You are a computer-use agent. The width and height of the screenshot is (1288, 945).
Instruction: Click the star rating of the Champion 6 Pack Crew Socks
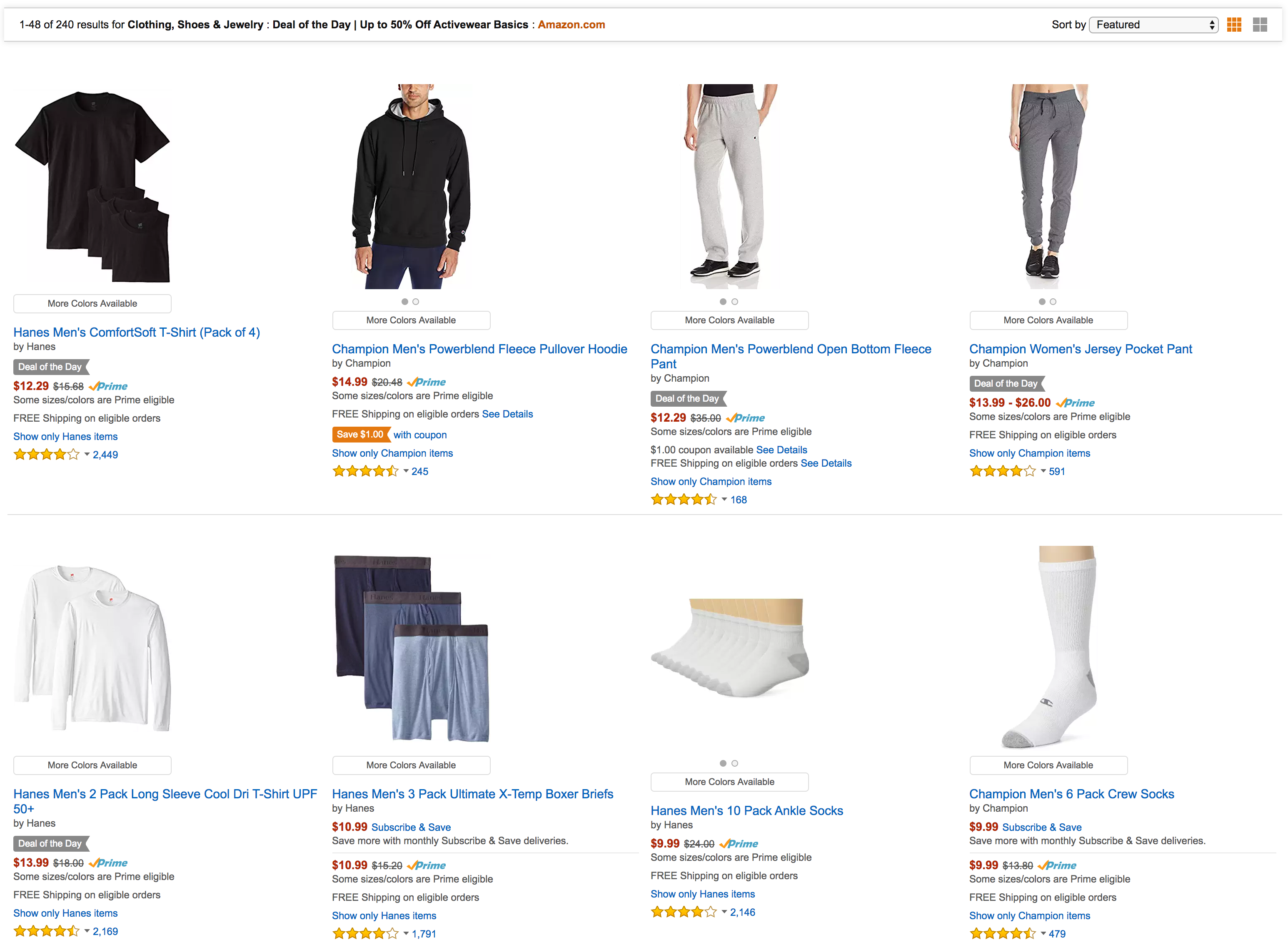pyautogui.click(x=1002, y=934)
